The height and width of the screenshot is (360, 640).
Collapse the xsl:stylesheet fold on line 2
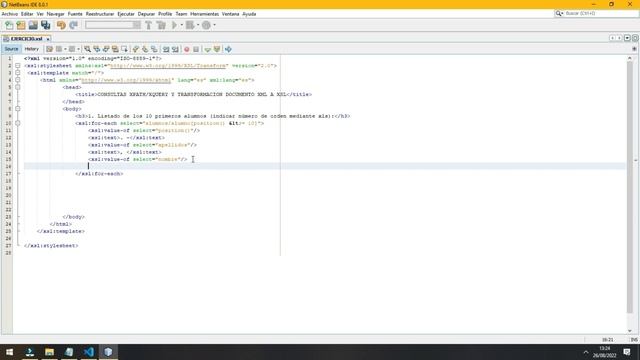(18, 66)
